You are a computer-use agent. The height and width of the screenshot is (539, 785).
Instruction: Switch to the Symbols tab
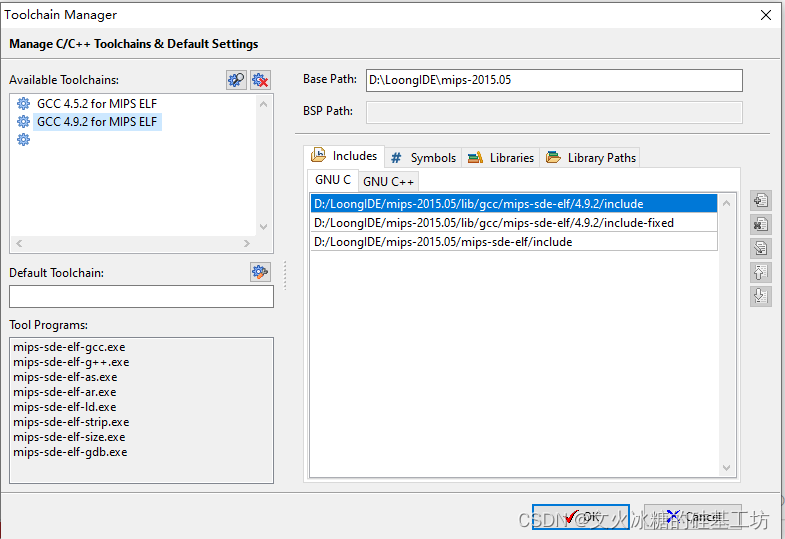(x=424, y=158)
